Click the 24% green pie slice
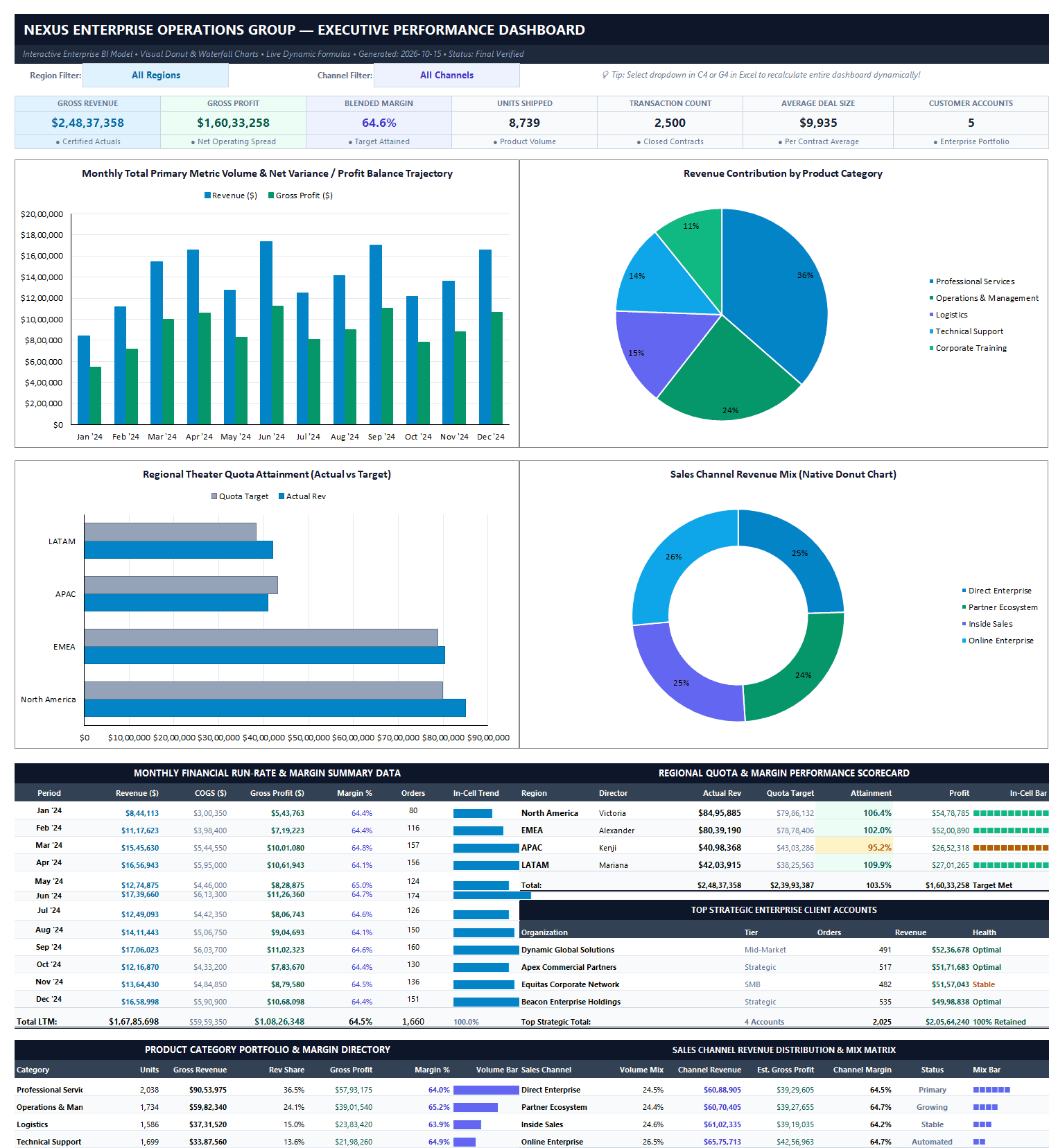Image resolution: width=1049 pixels, height=1148 pixels. 728,374
